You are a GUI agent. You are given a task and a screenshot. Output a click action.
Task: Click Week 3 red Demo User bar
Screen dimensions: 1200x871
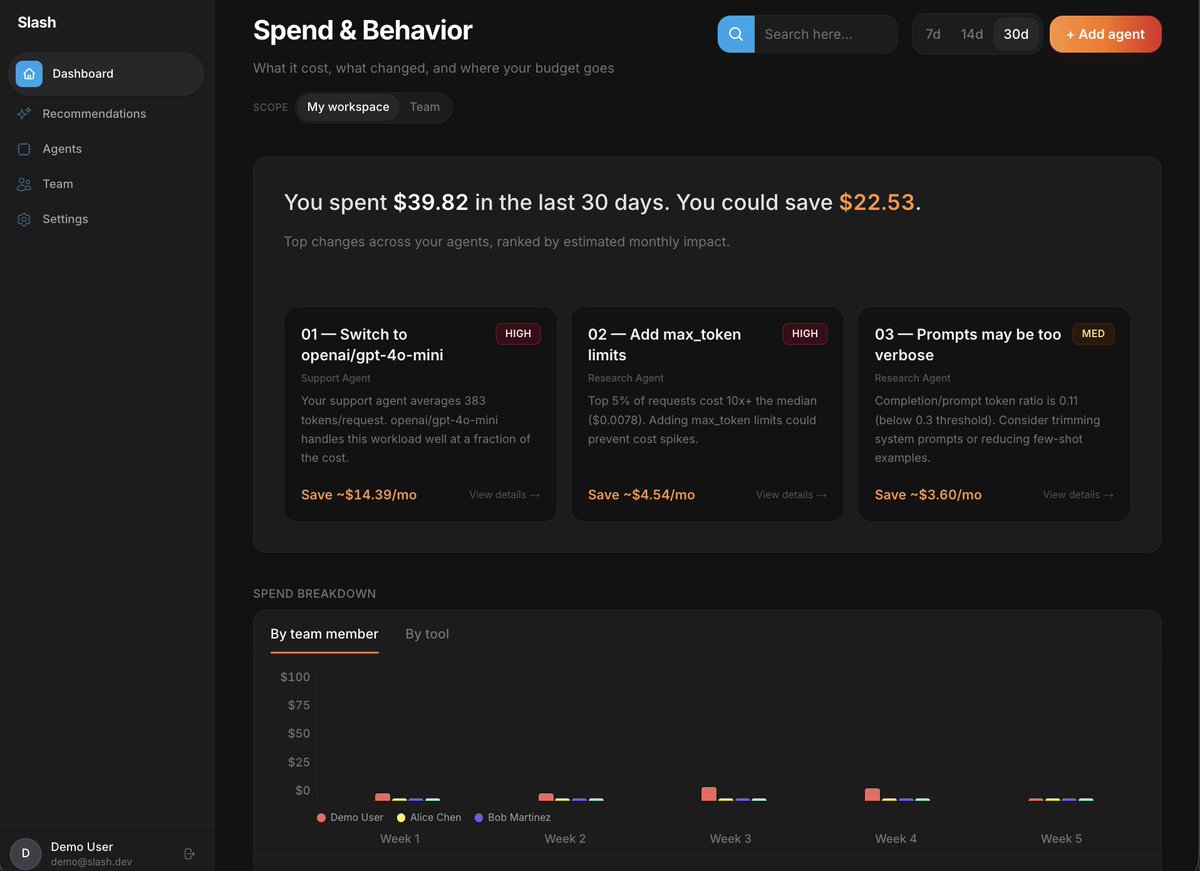coord(709,794)
